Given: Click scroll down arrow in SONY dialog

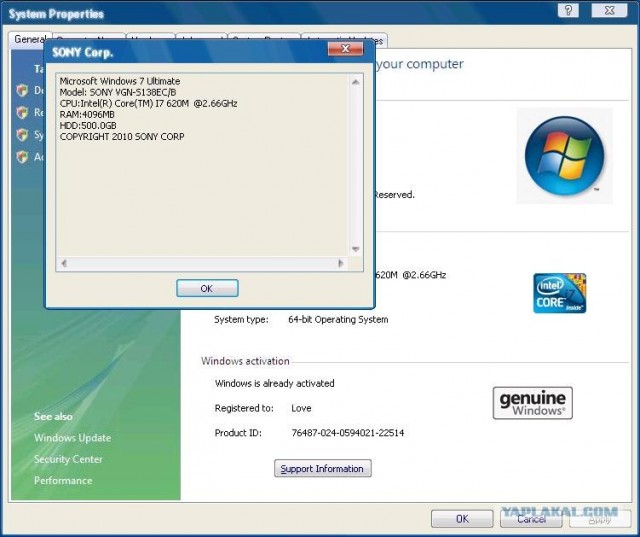Looking at the screenshot, I should click(356, 249).
